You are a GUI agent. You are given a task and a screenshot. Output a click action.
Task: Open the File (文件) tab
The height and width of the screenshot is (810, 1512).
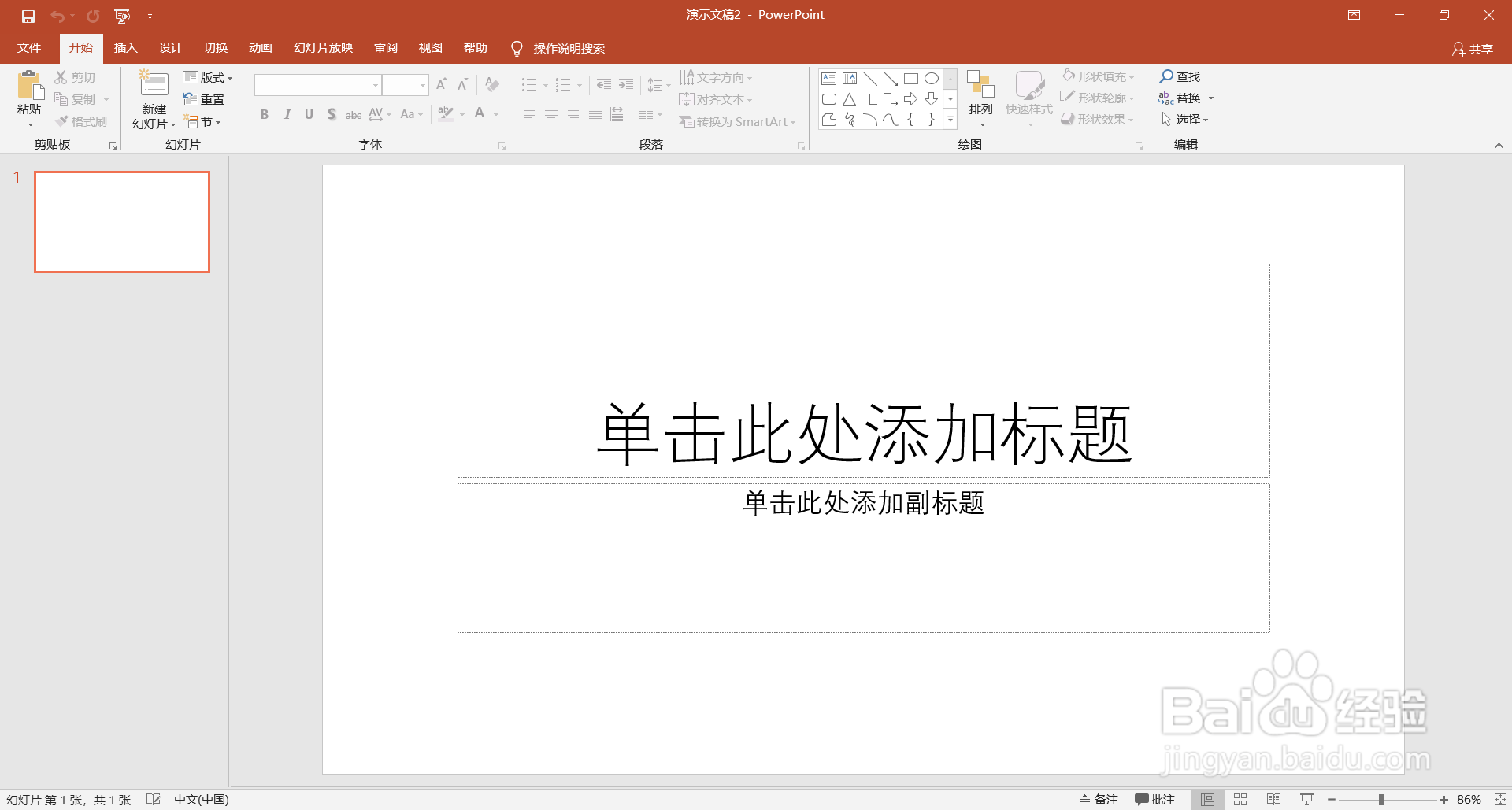coord(29,48)
